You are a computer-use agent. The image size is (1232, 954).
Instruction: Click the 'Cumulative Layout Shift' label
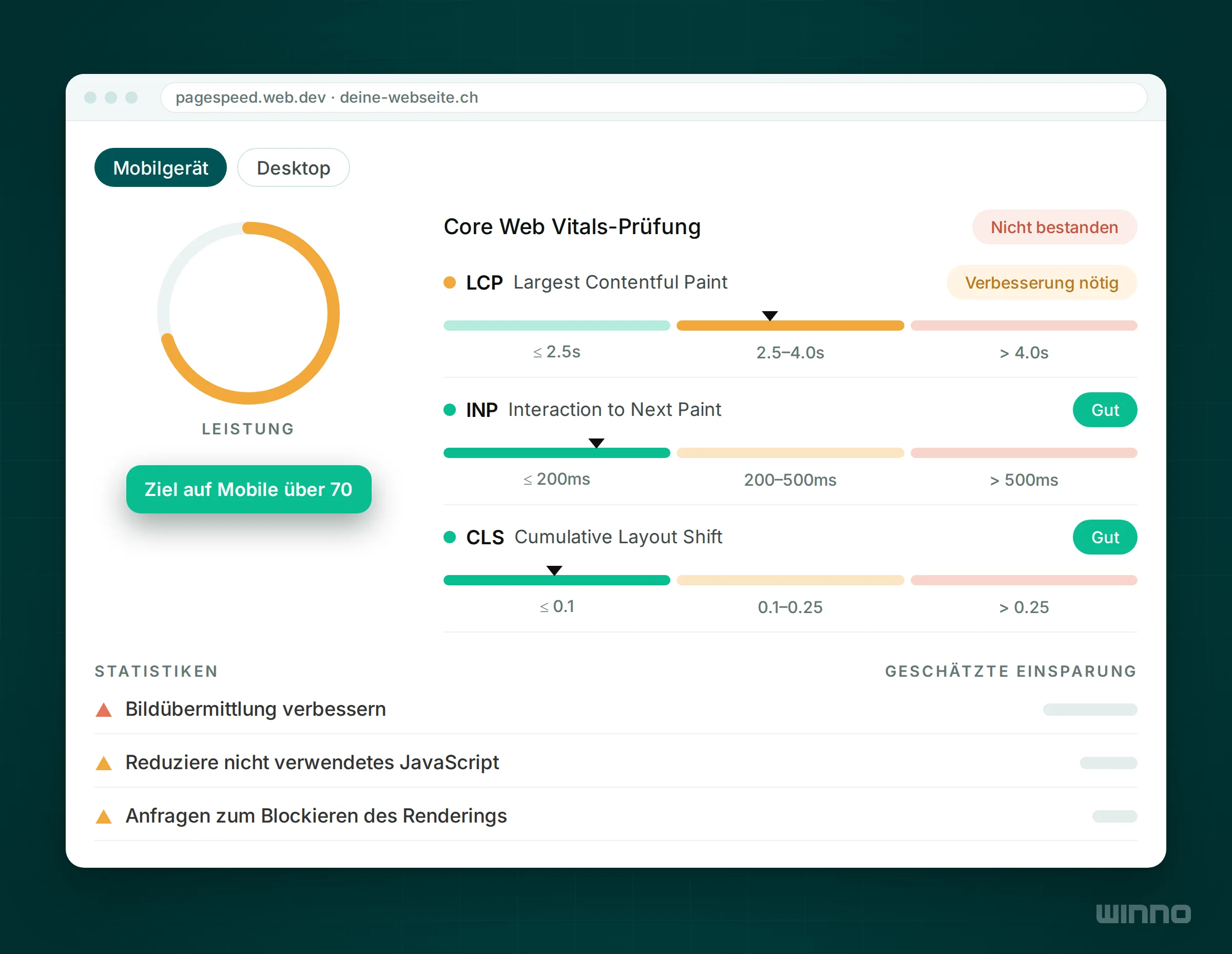[618, 537]
